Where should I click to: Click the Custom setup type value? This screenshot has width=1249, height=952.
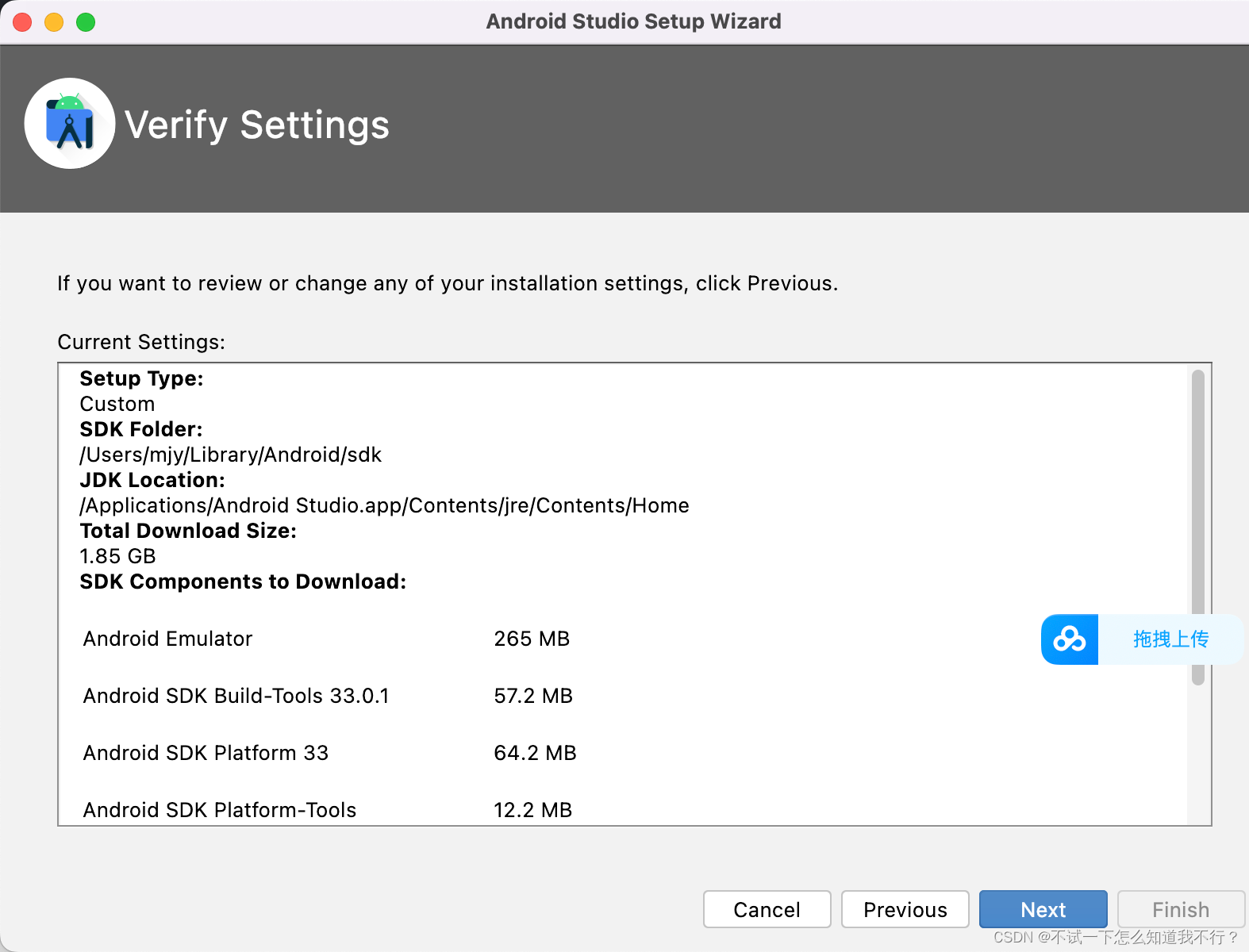(117, 404)
